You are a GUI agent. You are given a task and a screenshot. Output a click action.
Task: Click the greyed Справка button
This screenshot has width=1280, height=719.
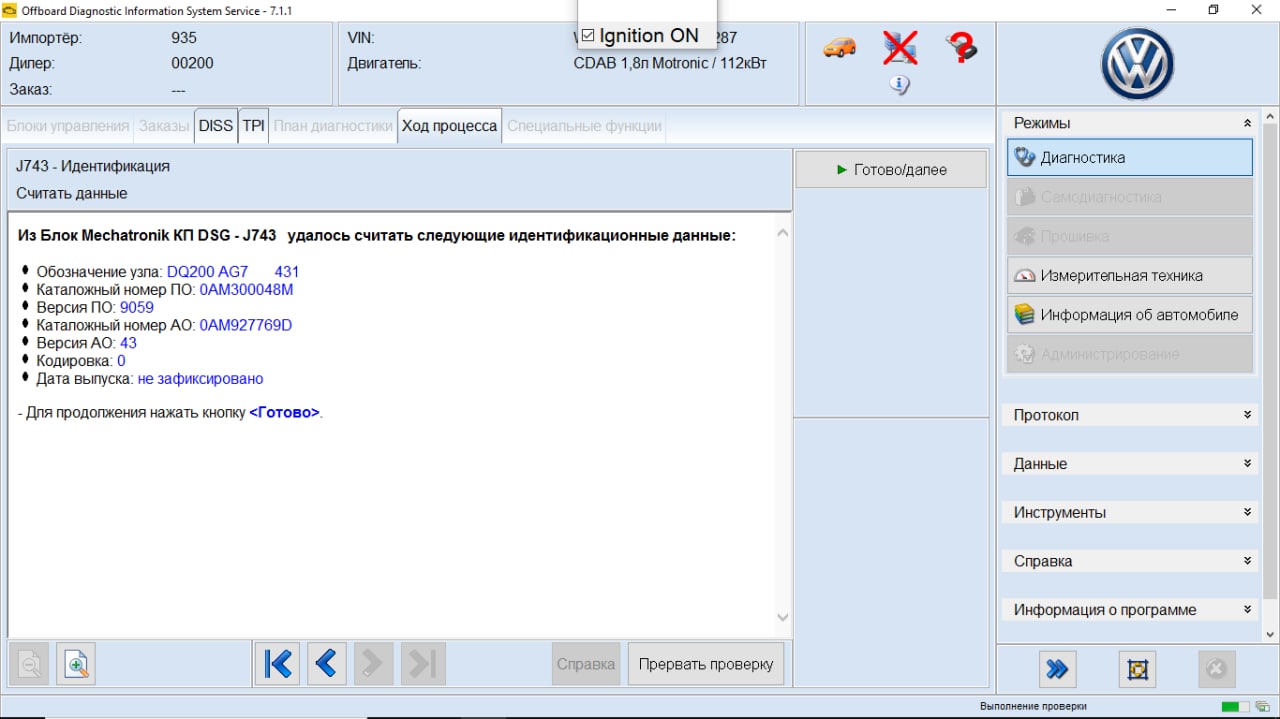coord(585,664)
